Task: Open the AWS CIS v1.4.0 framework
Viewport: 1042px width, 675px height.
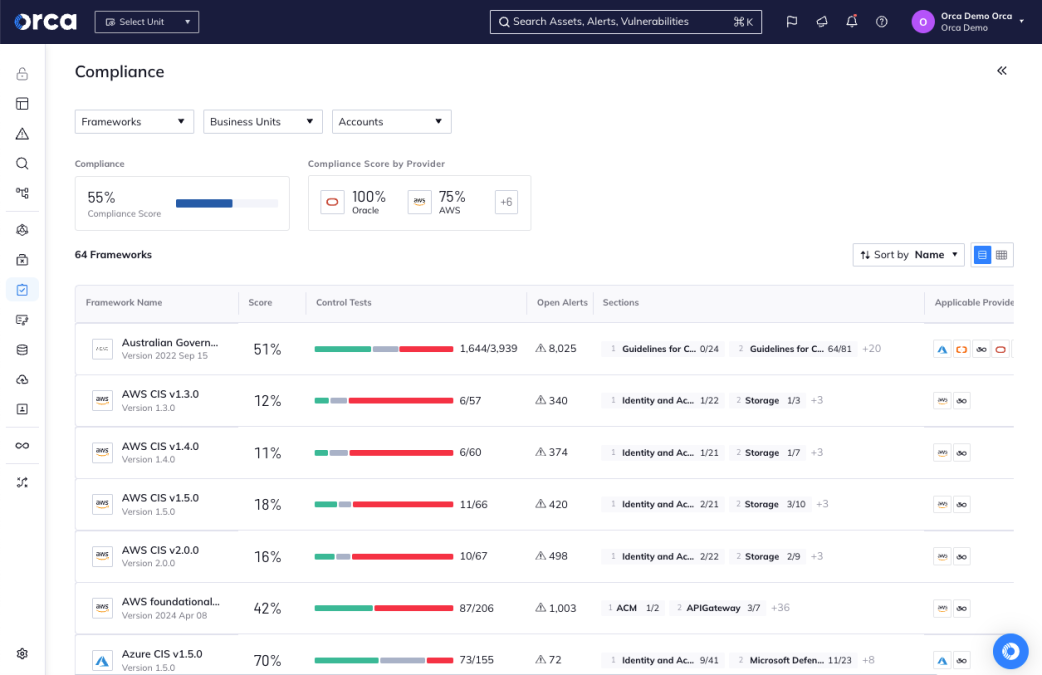Action: (544, 452)
